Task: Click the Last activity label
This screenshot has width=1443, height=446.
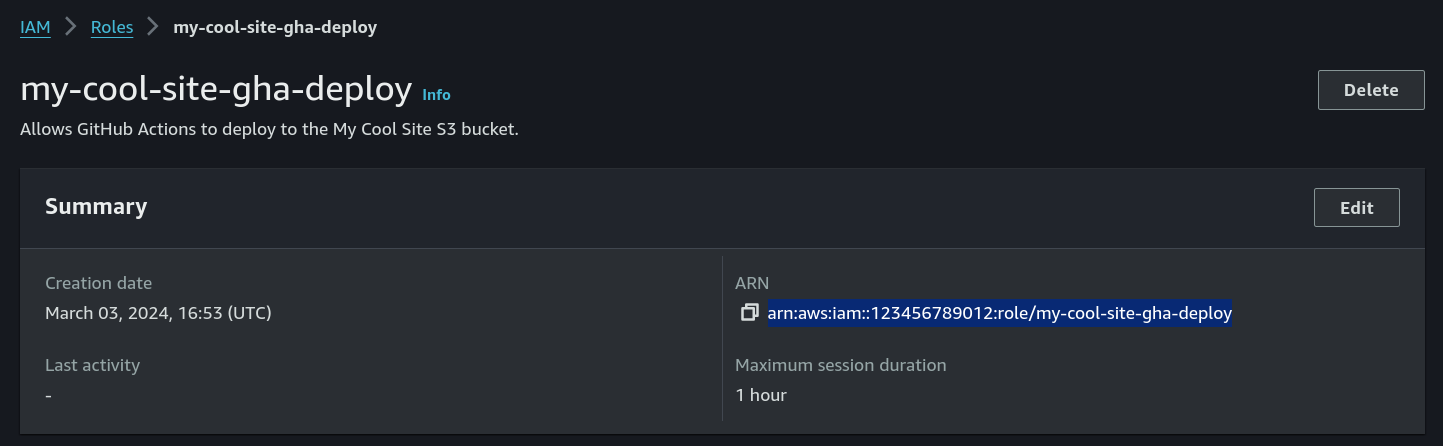Action: click(x=92, y=365)
